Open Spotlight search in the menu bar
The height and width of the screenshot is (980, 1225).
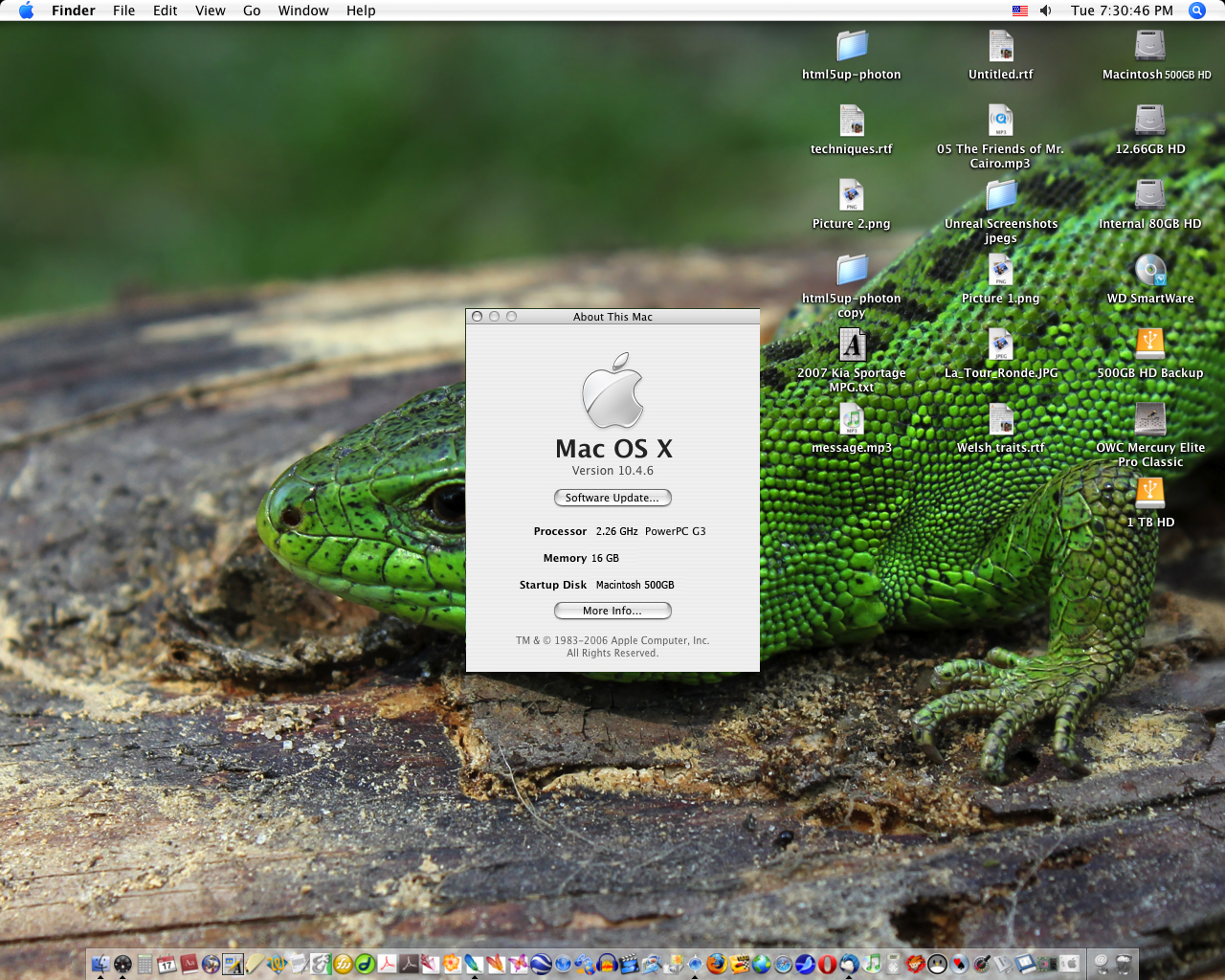coord(1196,11)
